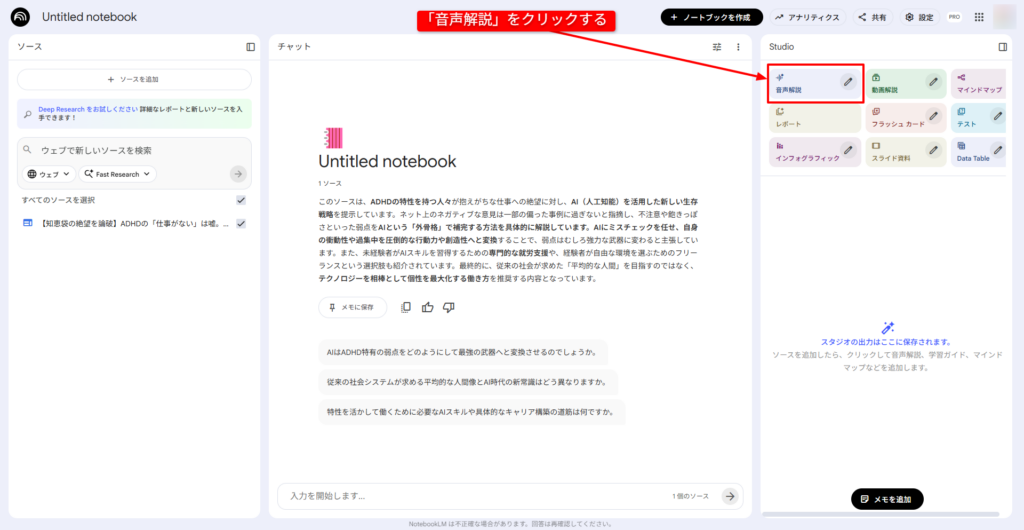Open chat configuration sliders icon
The width and height of the screenshot is (1024, 530).
(x=717, y=47)
